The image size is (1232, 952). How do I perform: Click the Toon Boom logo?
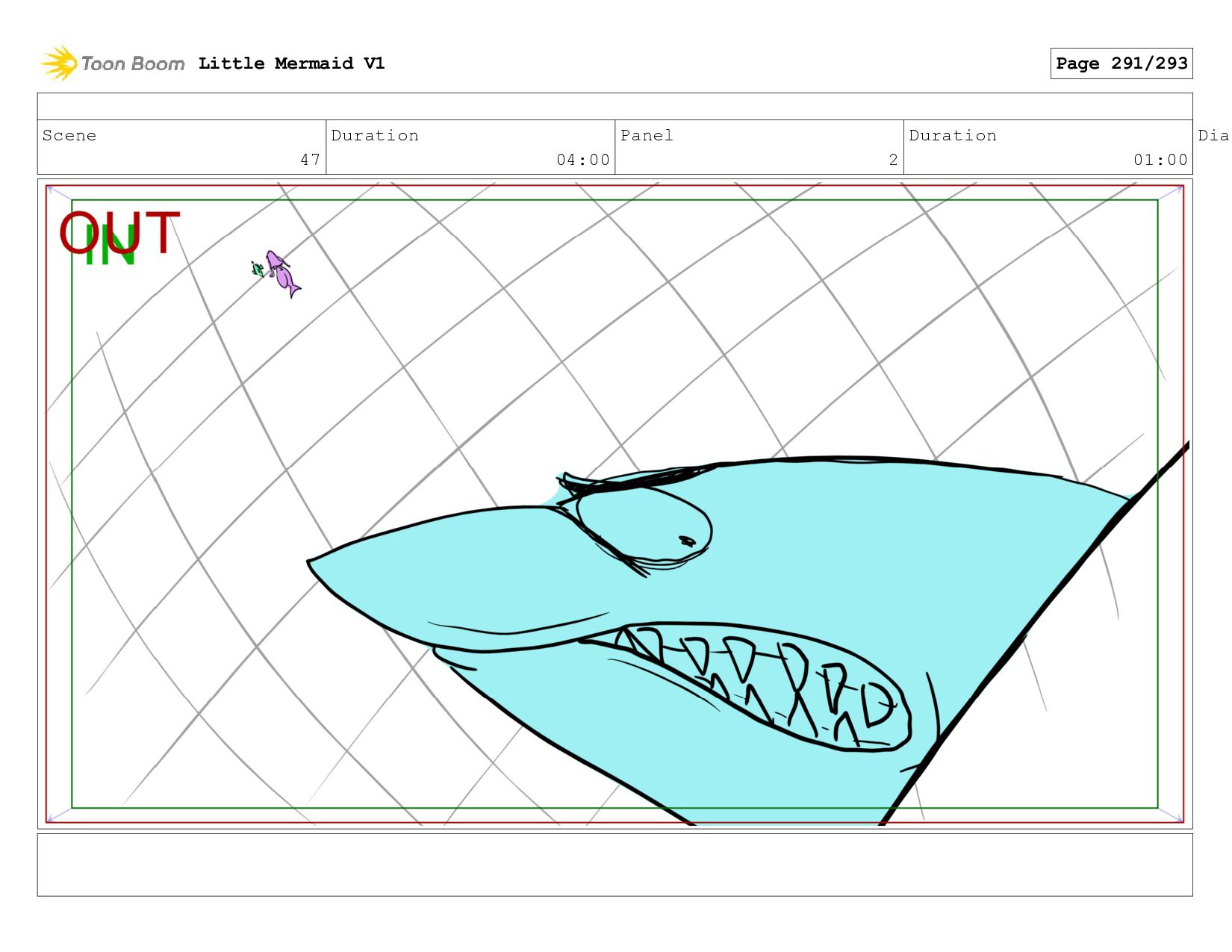[x=112, y=63]
